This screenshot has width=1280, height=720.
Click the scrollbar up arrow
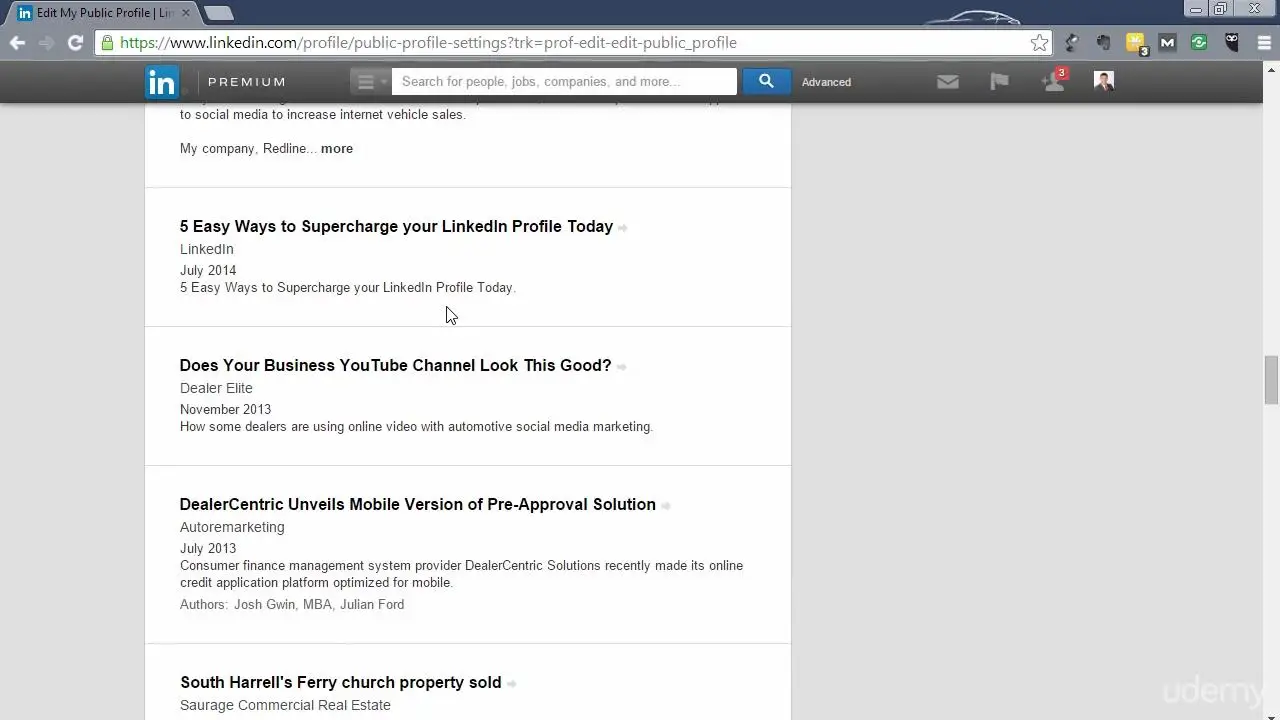1271,70
